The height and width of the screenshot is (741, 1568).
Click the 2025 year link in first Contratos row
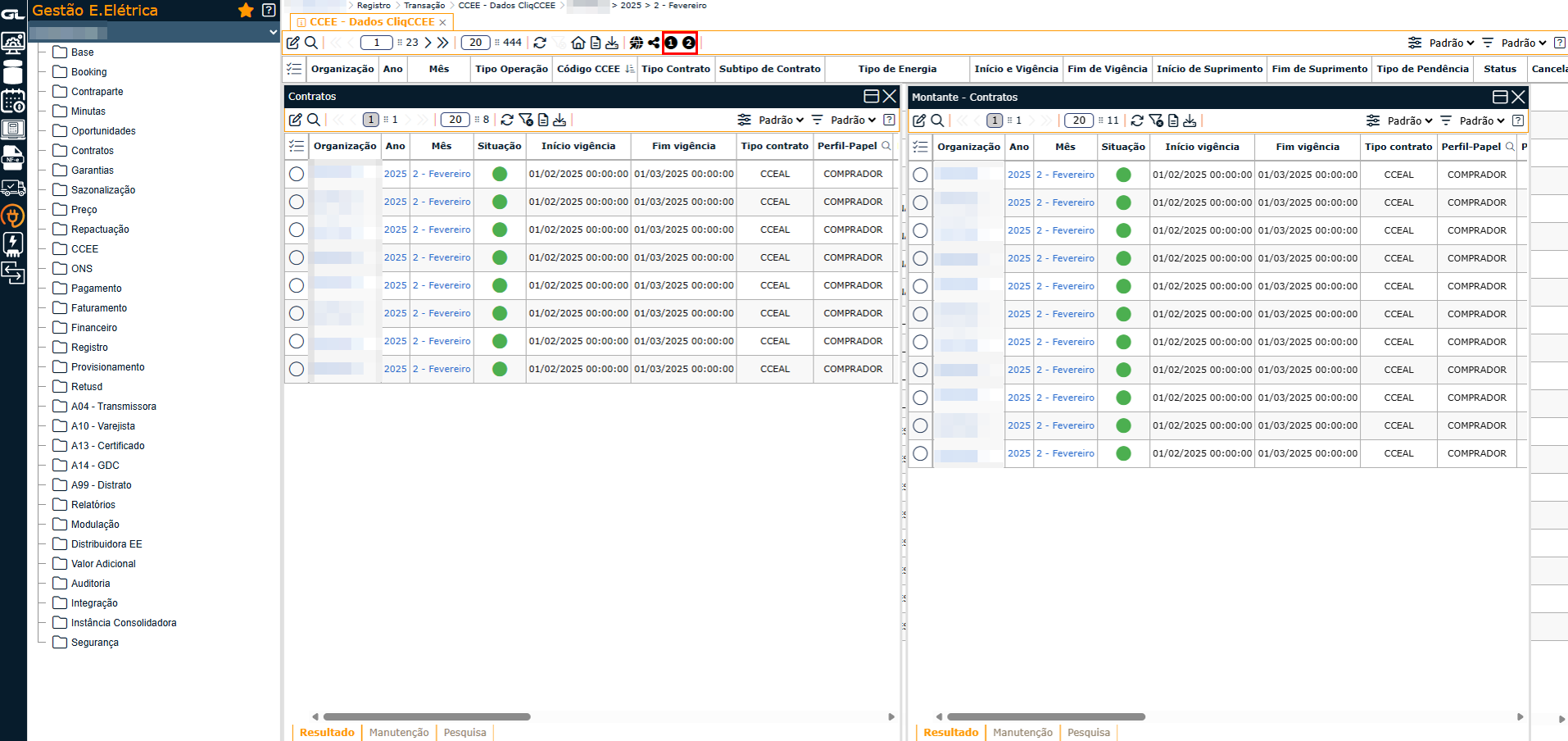pos(395,174)
